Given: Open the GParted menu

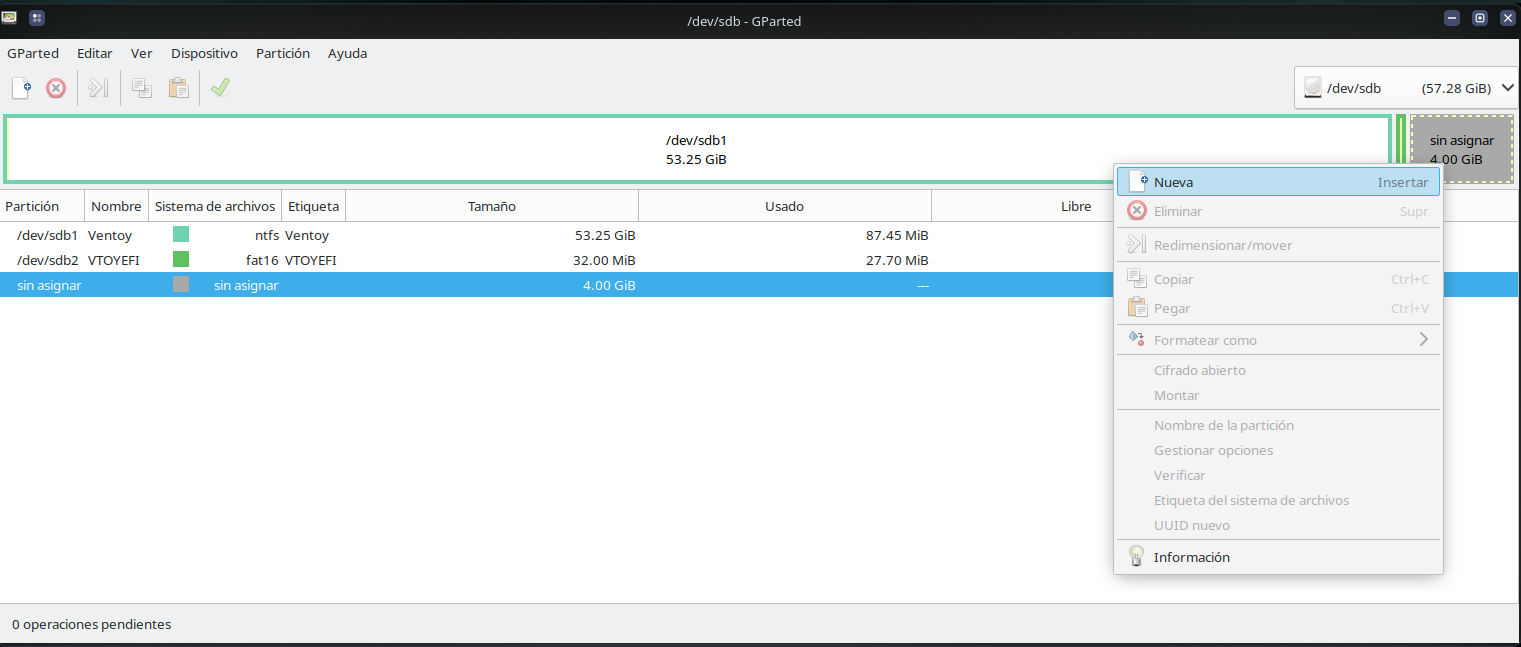Looking at the screenshot, I should (x=33, y=53).
